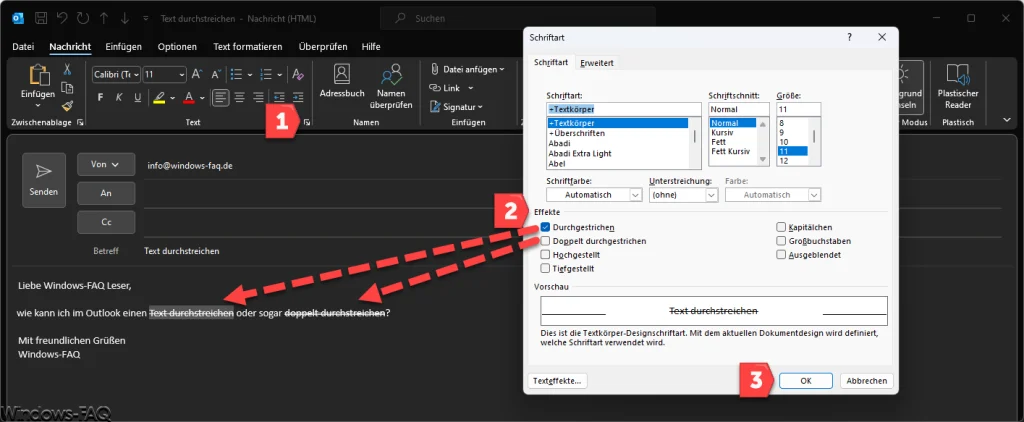Click the Save icon in title bar
This screenshot has height=422, width=1024.
click(x=40, y=18)
